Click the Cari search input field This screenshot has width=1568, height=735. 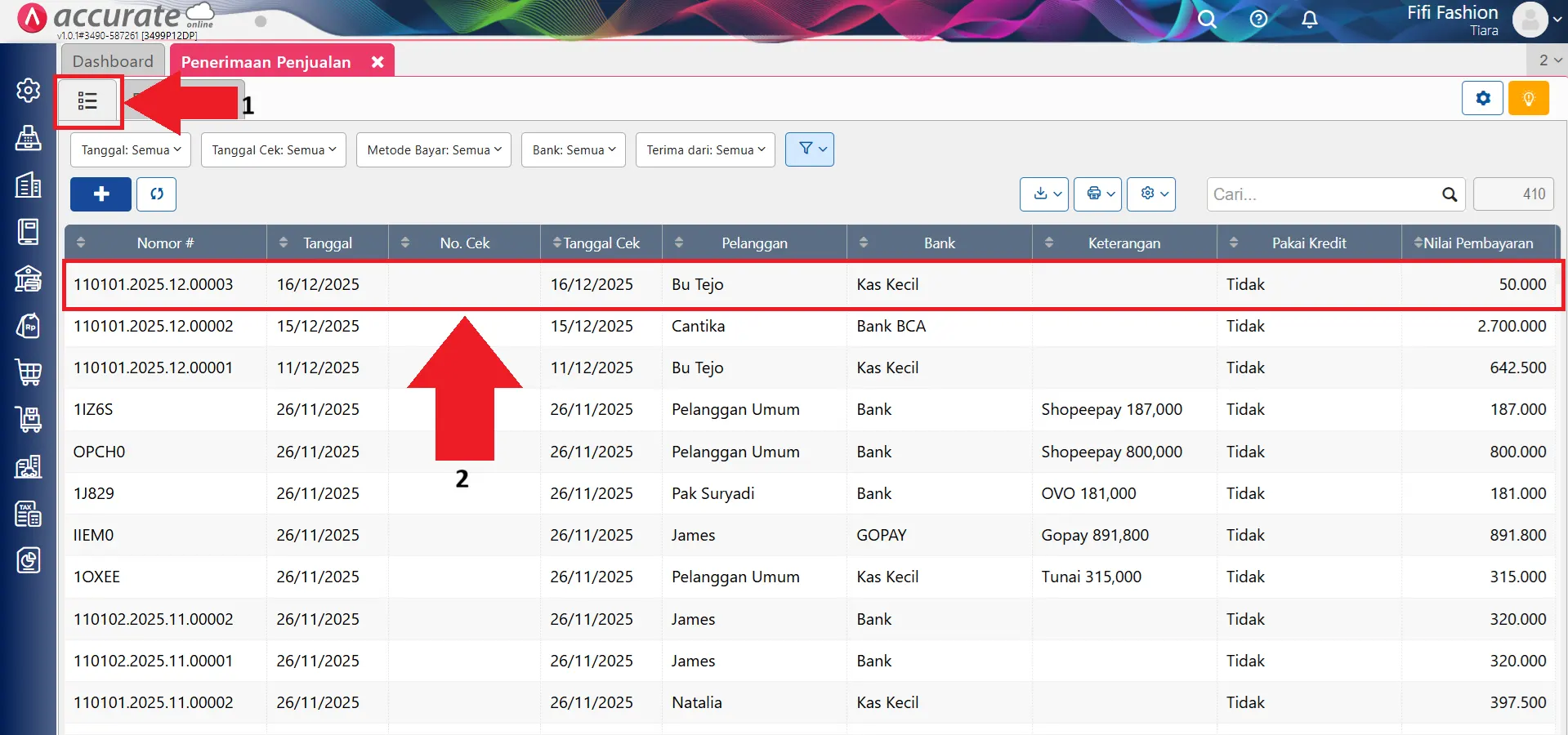1324,194
